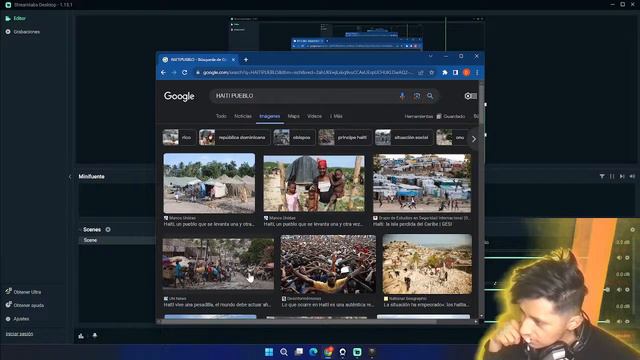The width and height of the screenshot is (640, 360).
Task: Open the Editor section in Streamlabs sidebar
Action: [16, 18]
